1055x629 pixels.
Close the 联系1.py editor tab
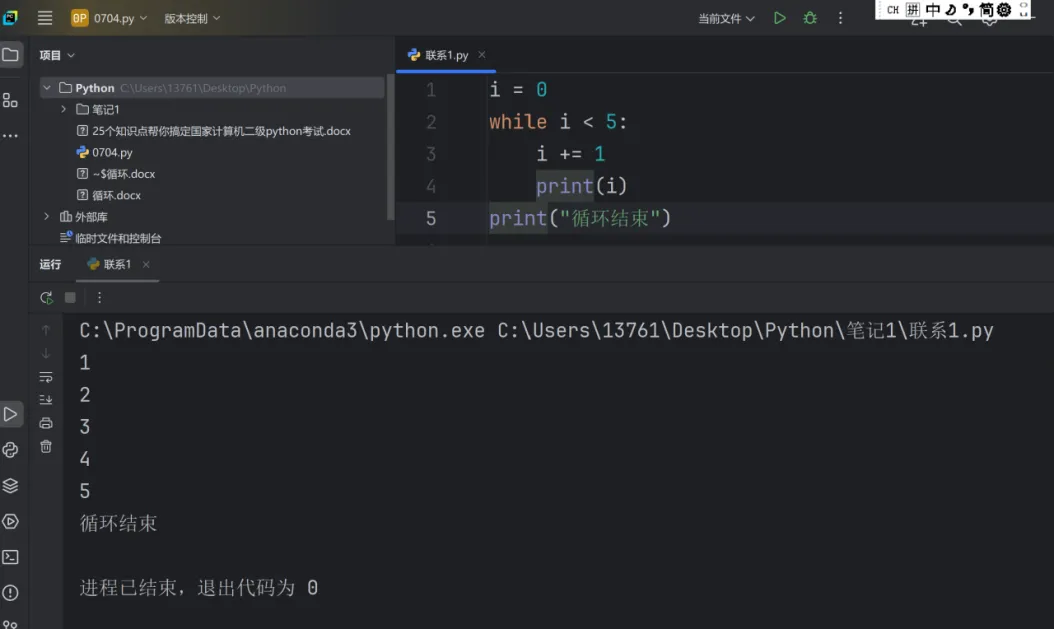click(482, 54)
